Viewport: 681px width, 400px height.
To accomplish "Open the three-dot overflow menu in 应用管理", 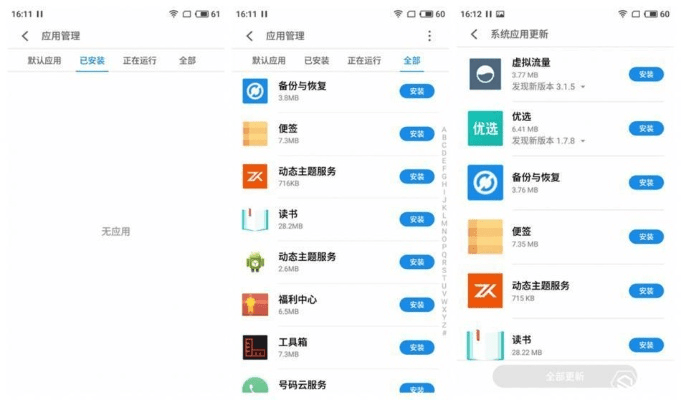I will pos(430,36).
